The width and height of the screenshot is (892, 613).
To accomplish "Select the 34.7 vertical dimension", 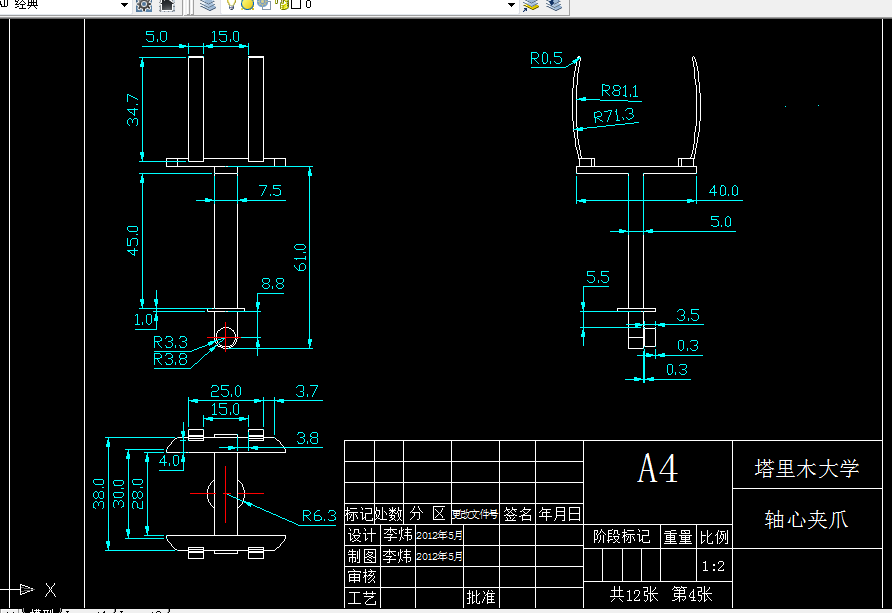I will tap(133, 110).
